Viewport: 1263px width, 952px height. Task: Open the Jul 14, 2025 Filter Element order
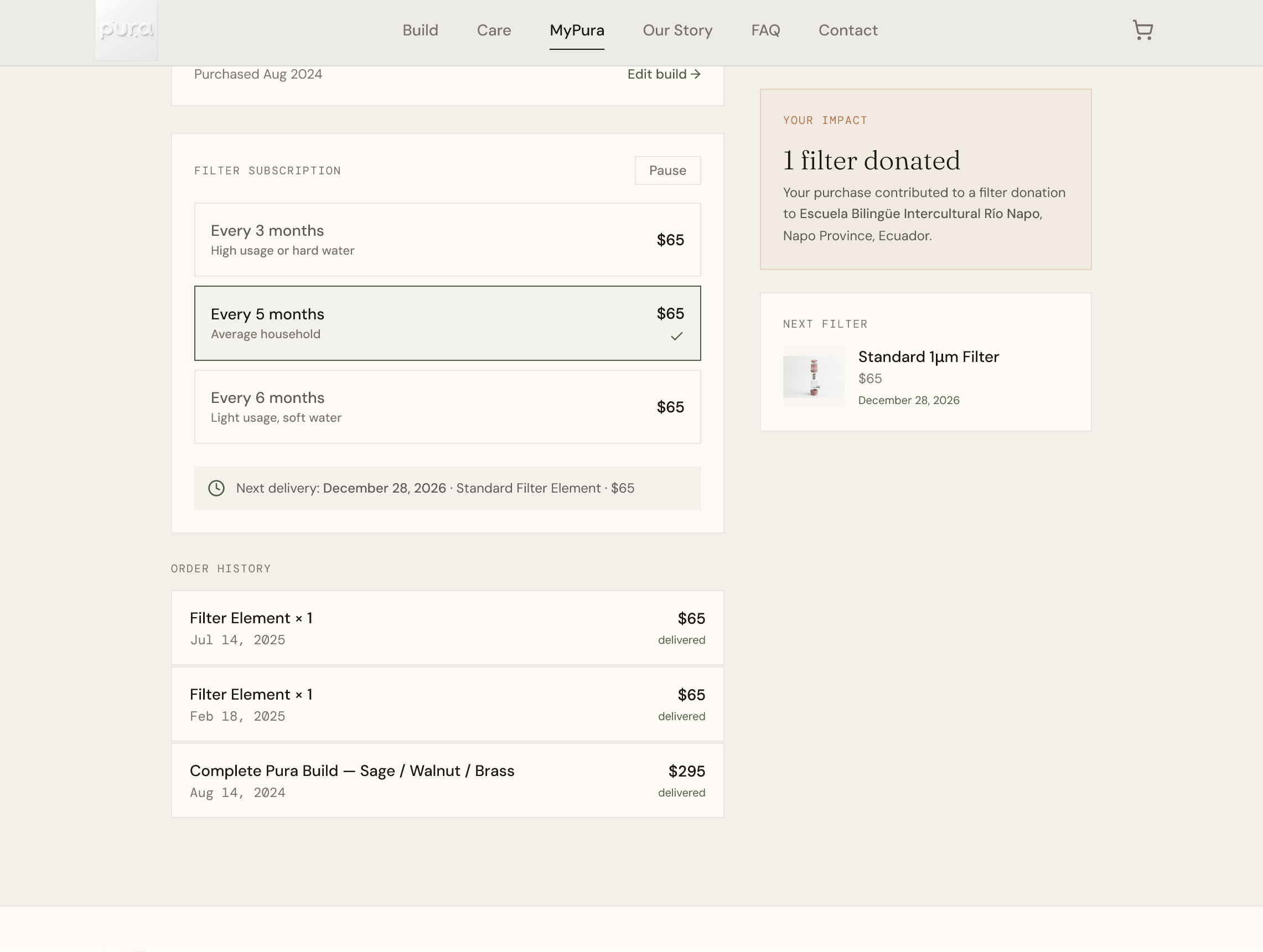tap(448, 628)
